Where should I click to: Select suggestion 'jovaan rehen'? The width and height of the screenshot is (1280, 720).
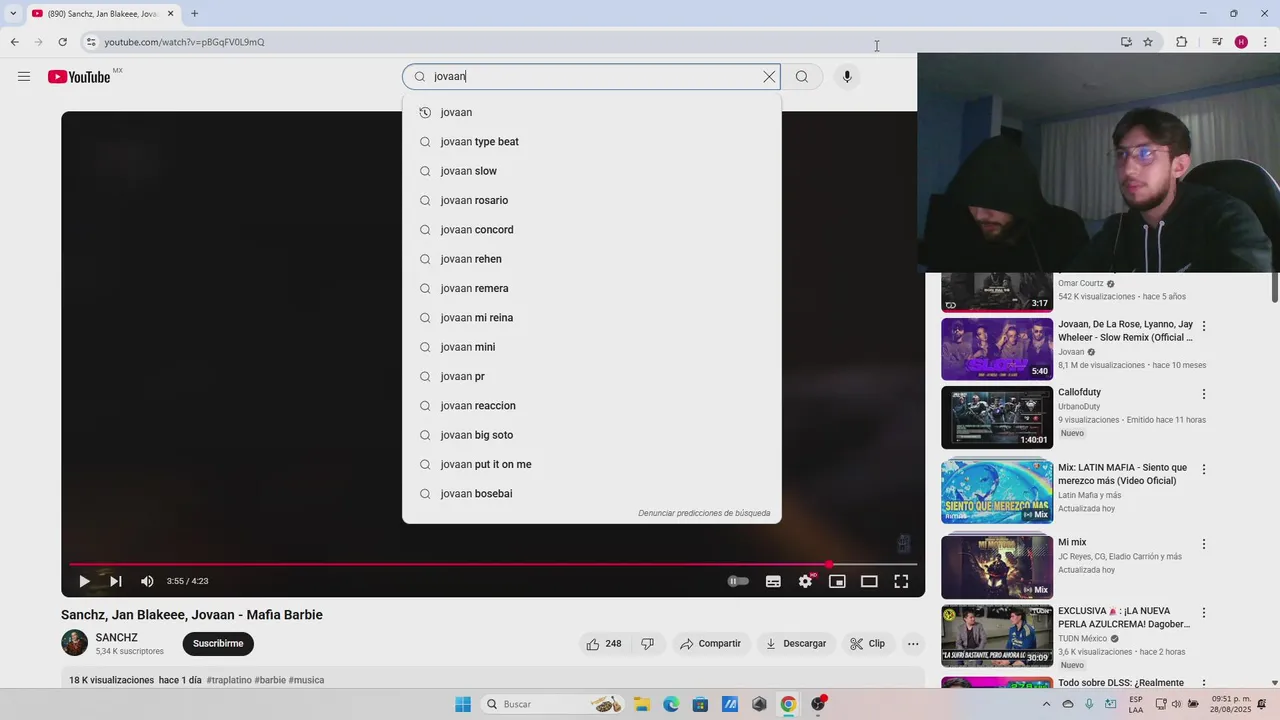[x=592, y=259]
